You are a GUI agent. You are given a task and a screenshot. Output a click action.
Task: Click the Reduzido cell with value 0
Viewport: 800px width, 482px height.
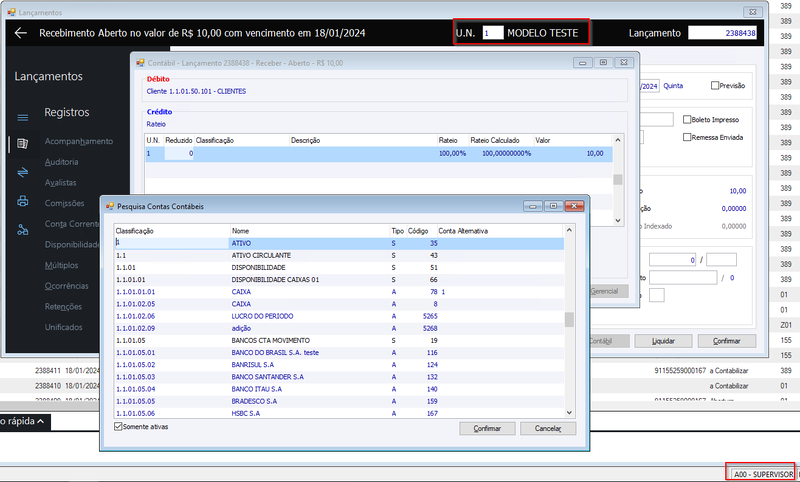(179, 154)
